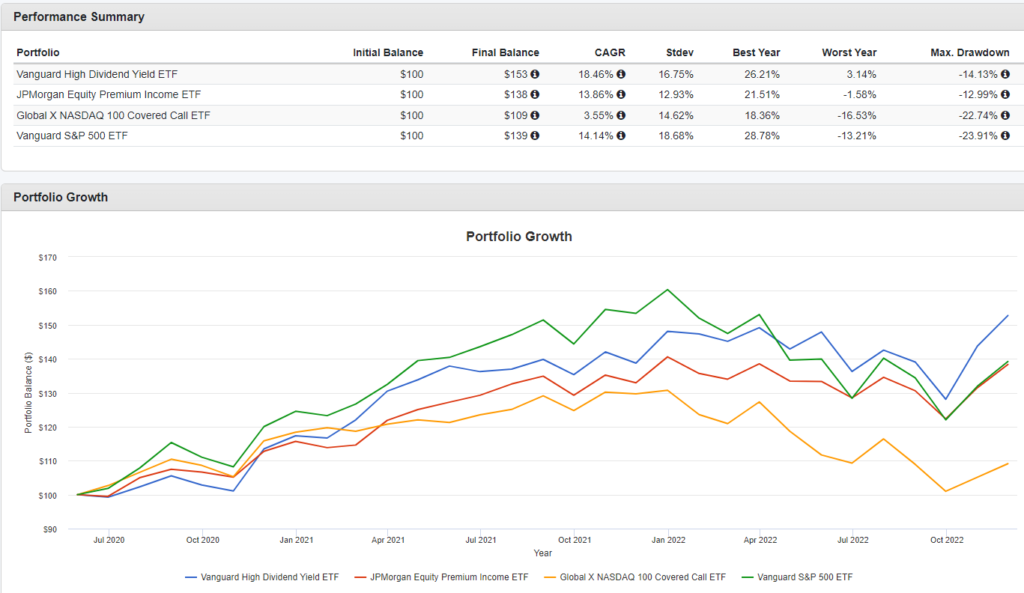Viewport: 1024px width, 593px height.
Task: Click the 21.51% best year value
Action: [x=762, y=95]
